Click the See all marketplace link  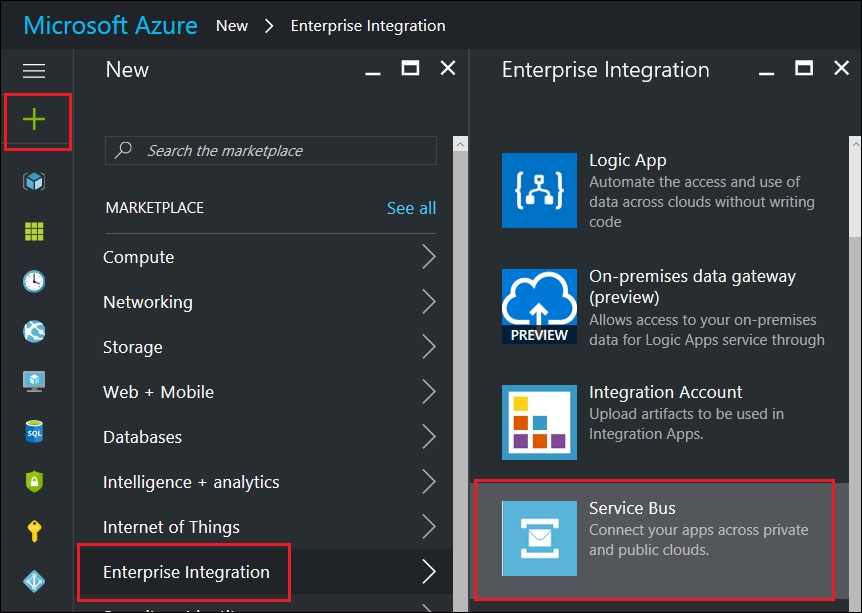[x=411, y=208]
